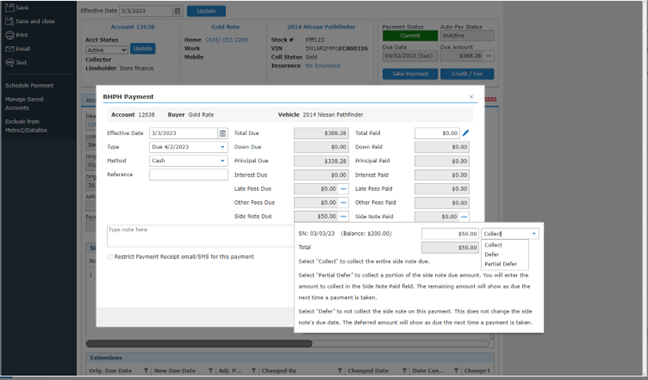This screenshot has width=648, height=380.
Task: Click the Total Due $388.28 value
Action: pos(322,133)
